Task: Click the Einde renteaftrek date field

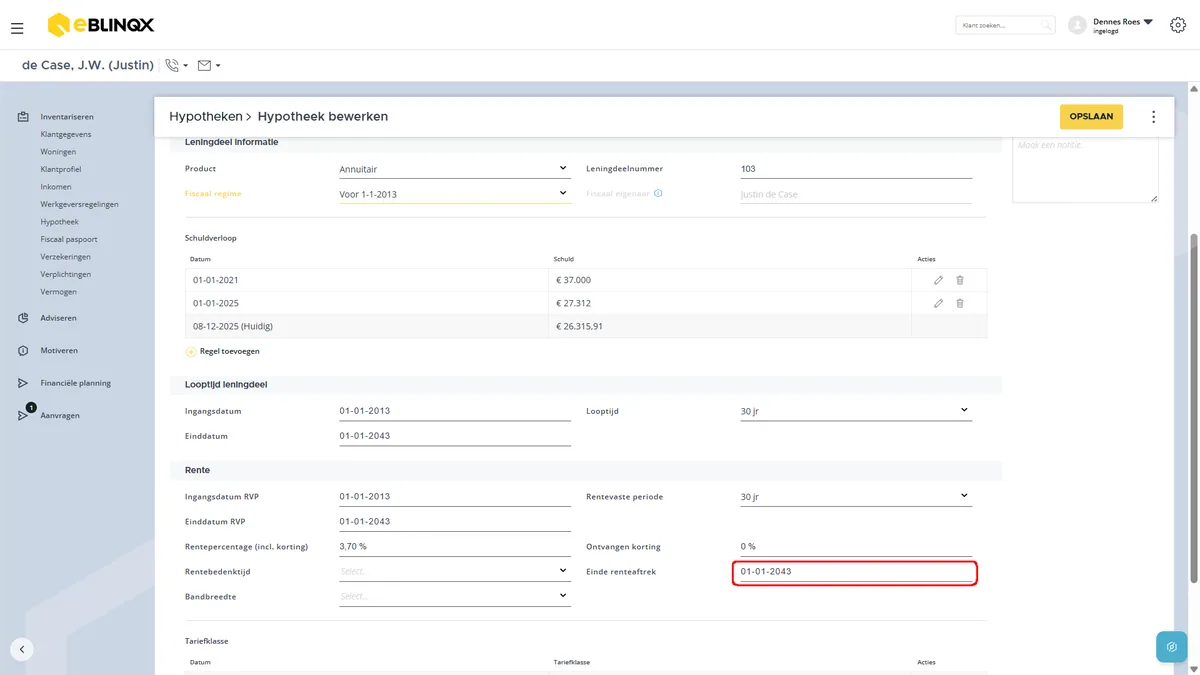Action: [x=856, y=572]
